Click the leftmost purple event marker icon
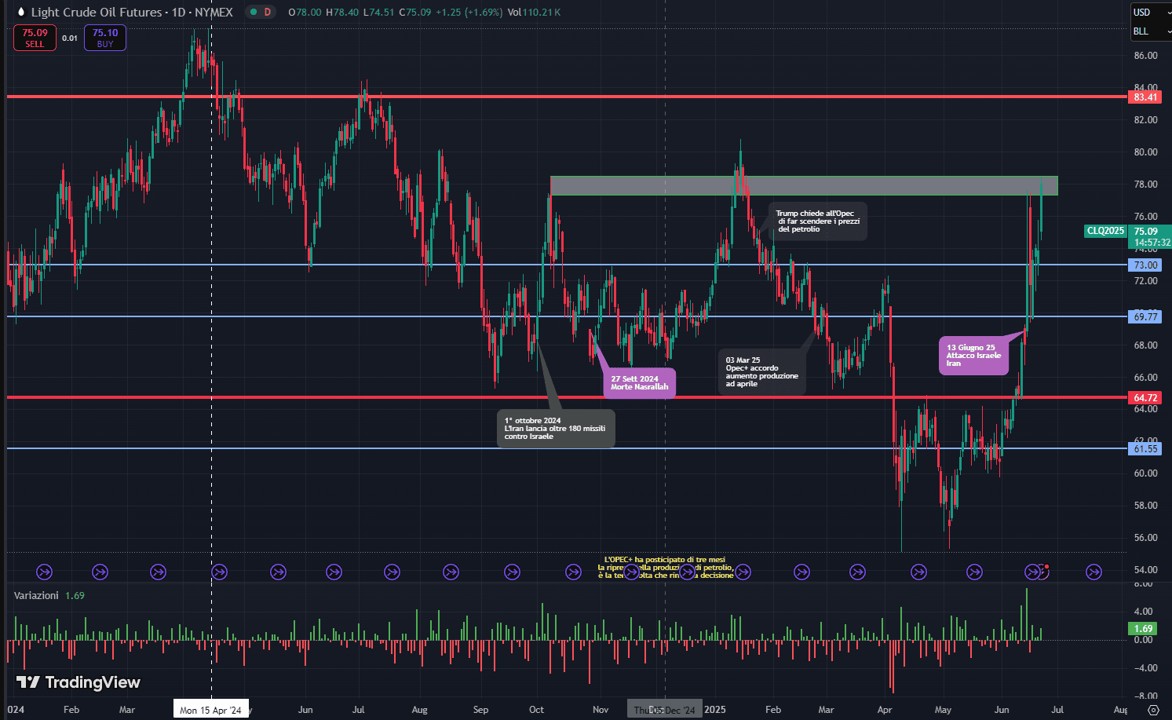The width and height of the screenshot is (1172, 720). click(x=44, y=572)
